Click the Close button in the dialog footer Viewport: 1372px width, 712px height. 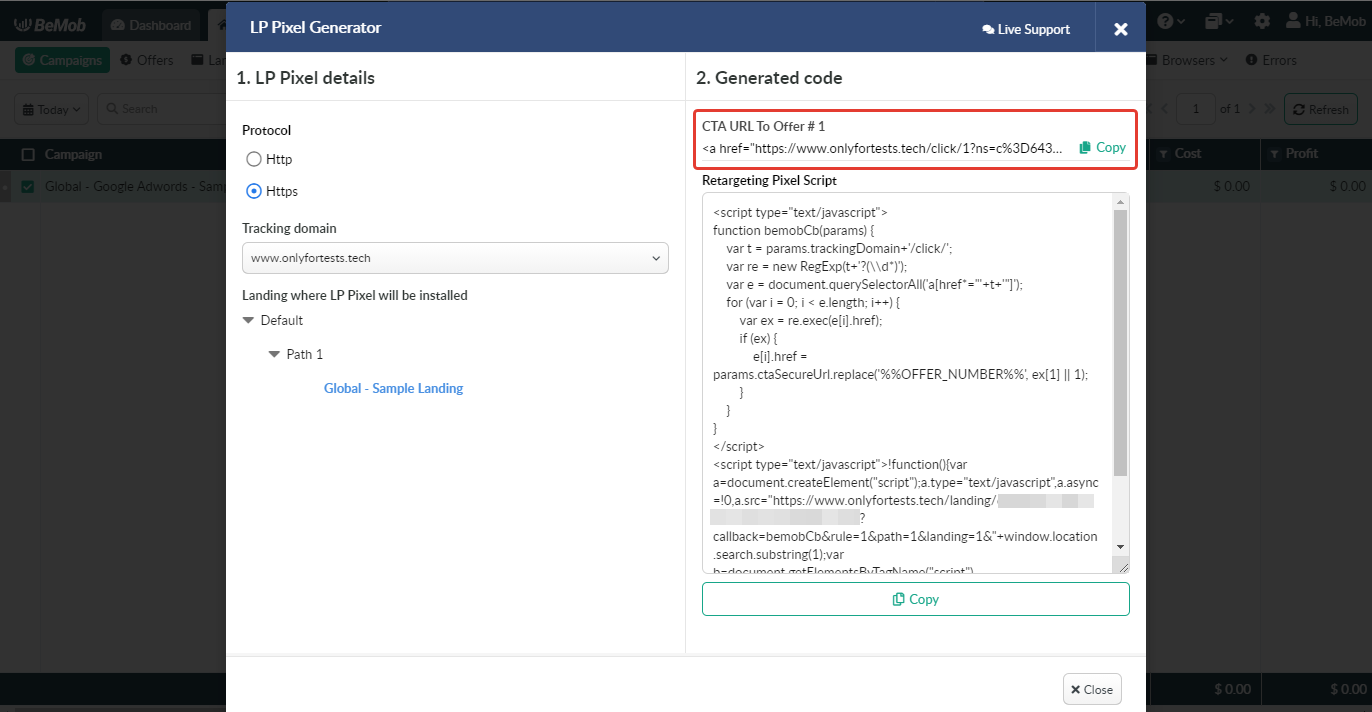pyautogui.click(x=1092, y=689)
